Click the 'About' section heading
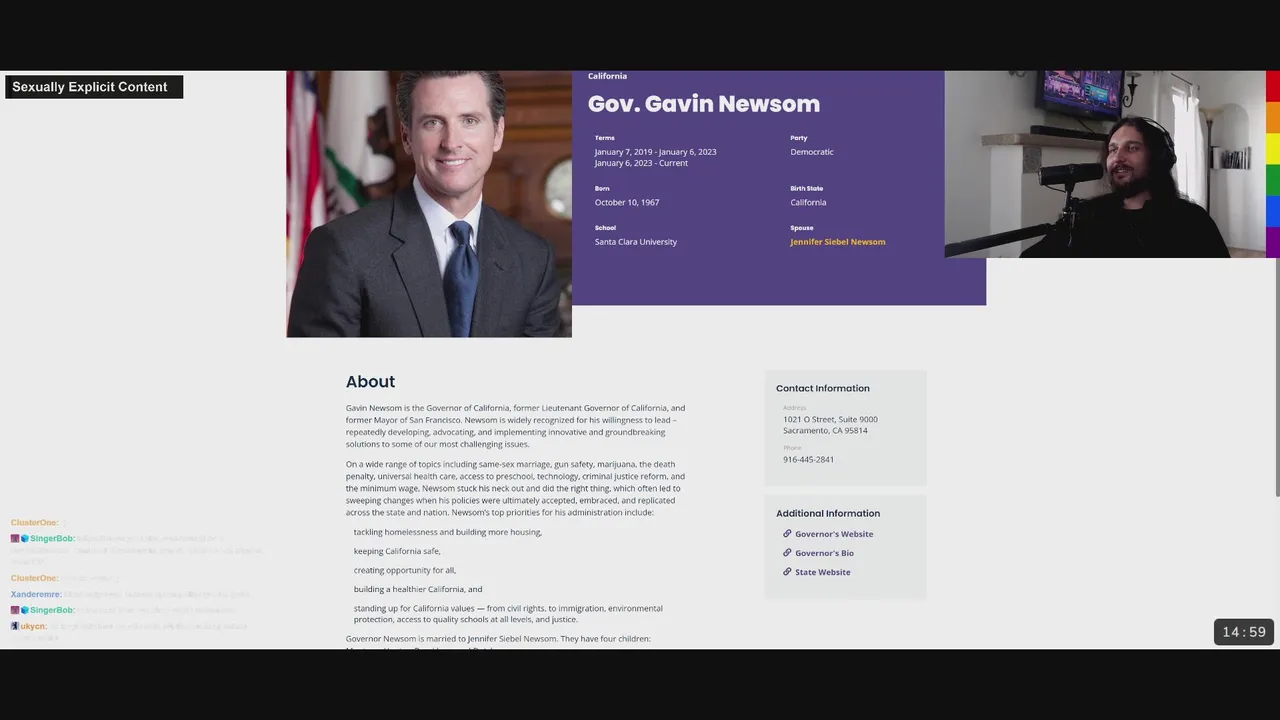Screen dimensions: 1280x720 [x=370, y=382]
